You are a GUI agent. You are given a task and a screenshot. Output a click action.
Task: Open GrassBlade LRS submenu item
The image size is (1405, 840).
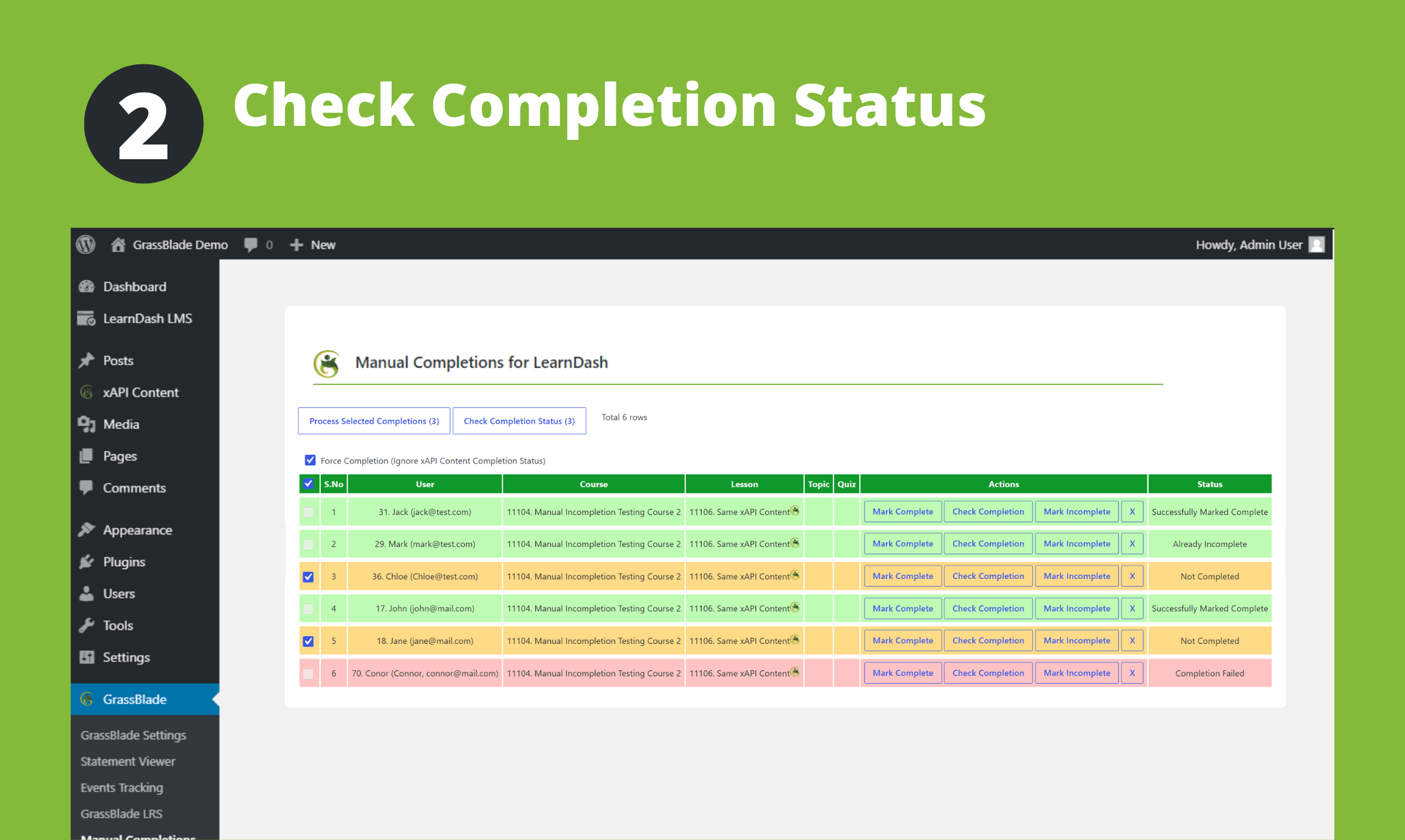click(x=121, y=814)
